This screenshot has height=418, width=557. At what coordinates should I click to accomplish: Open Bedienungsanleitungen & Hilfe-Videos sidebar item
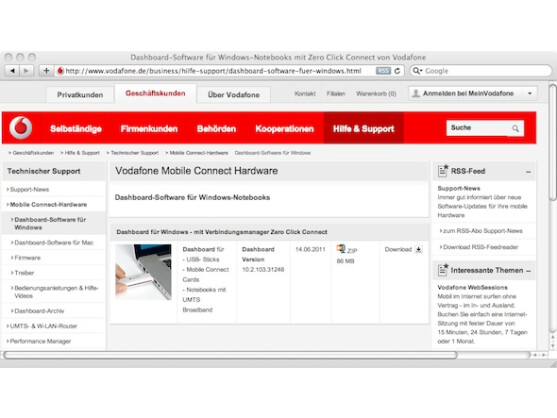pos(56,292)
